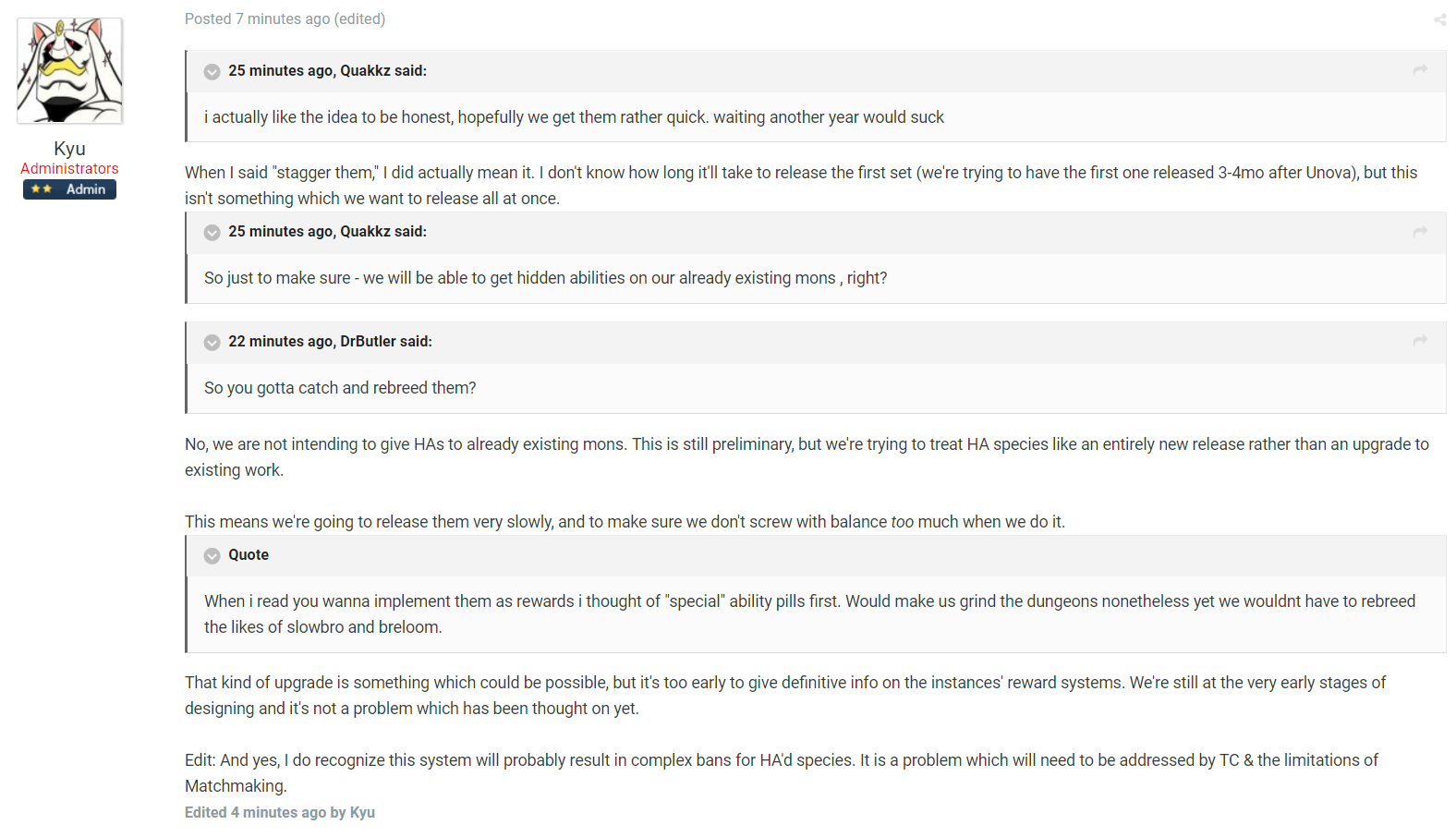Toggle the unattributed Quote block about ability pills
1456x837 pixels.
tap(212, 556)
